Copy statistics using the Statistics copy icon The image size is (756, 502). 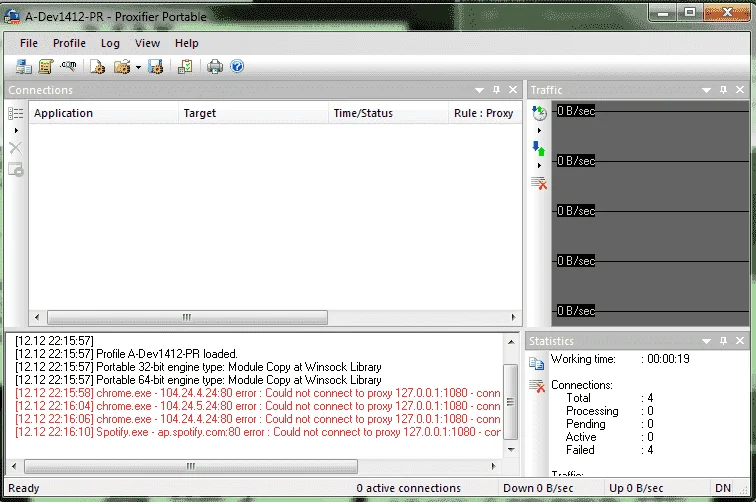(537, 363)
